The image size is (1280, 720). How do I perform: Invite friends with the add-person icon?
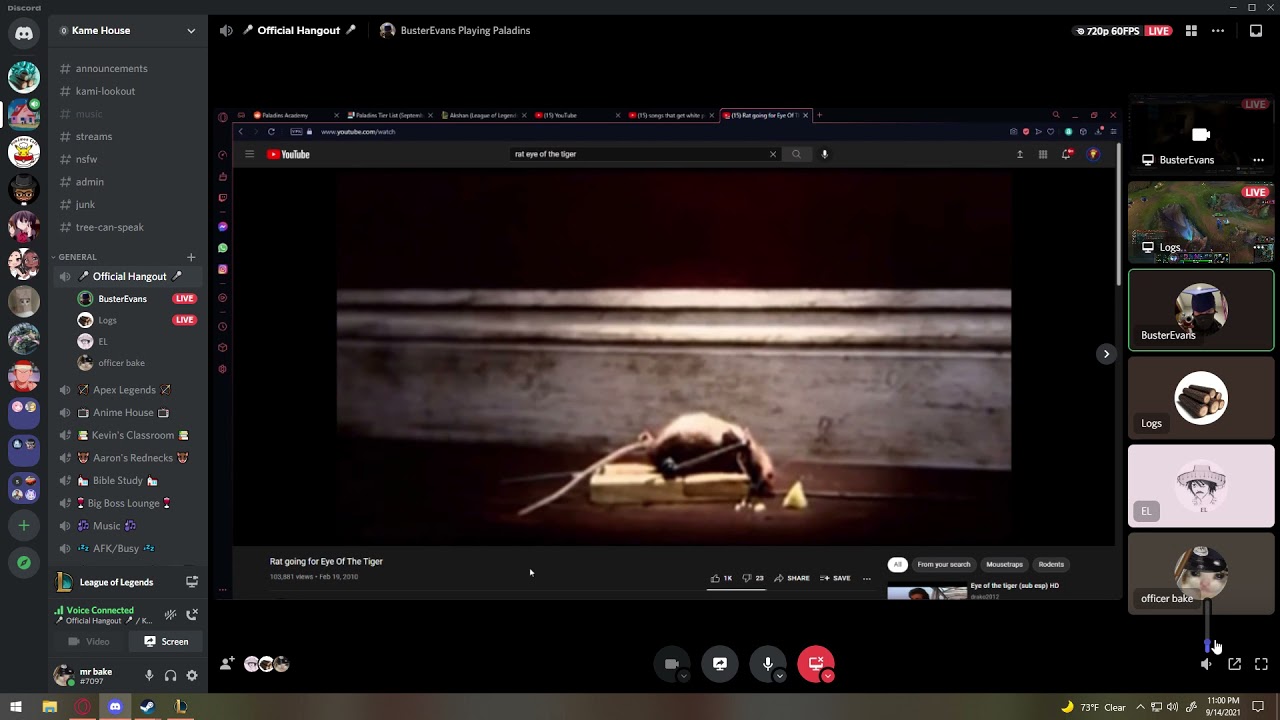227,663
